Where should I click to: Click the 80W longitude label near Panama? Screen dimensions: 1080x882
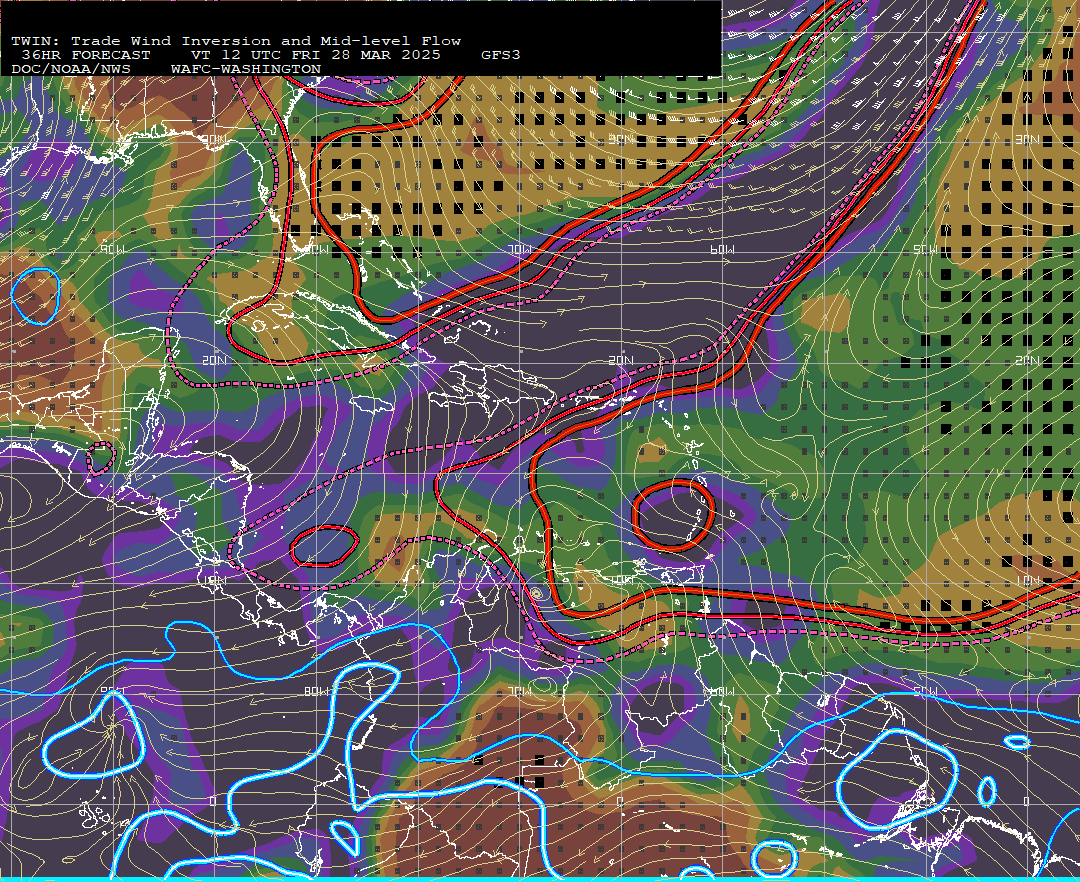tap(315, 691)
